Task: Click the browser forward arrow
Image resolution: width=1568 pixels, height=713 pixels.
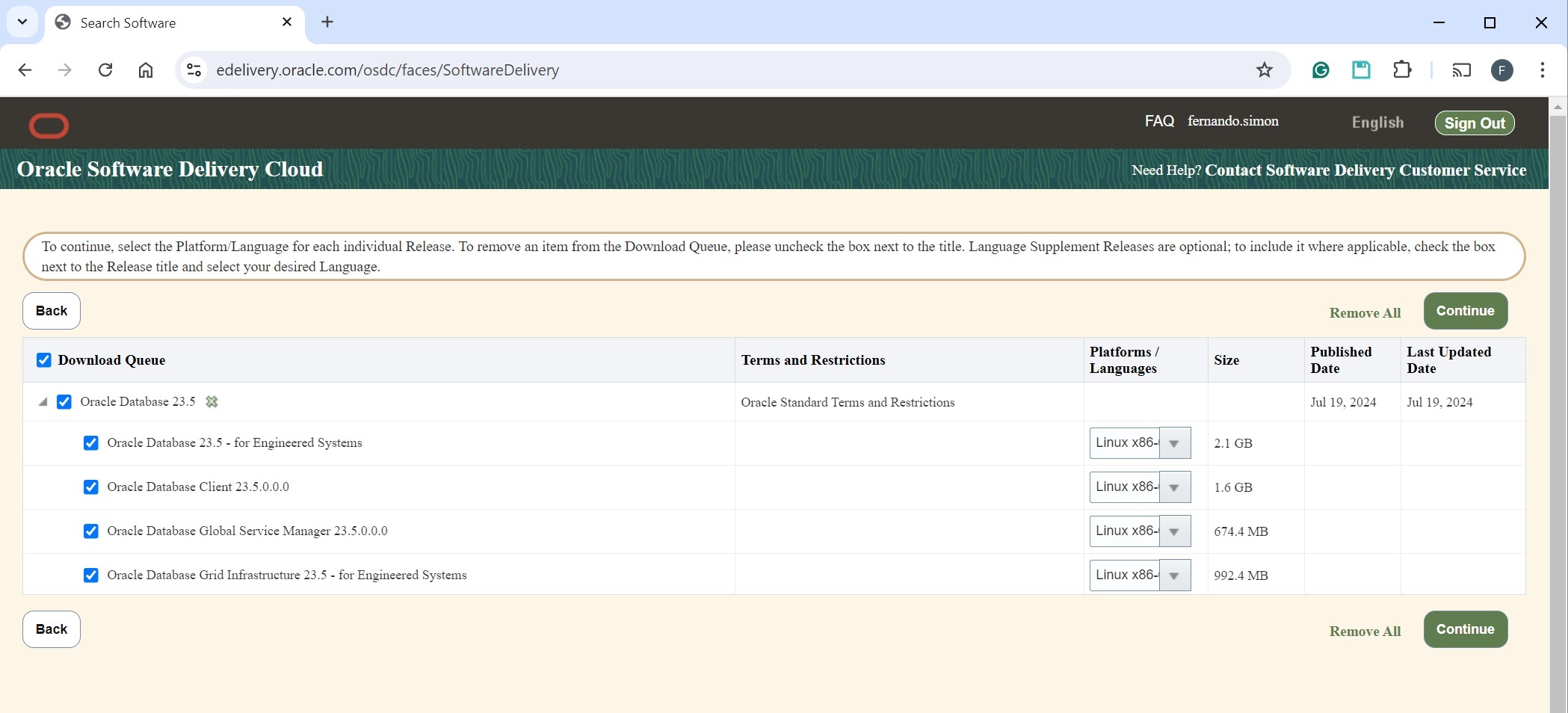Action: click(65, 70)
